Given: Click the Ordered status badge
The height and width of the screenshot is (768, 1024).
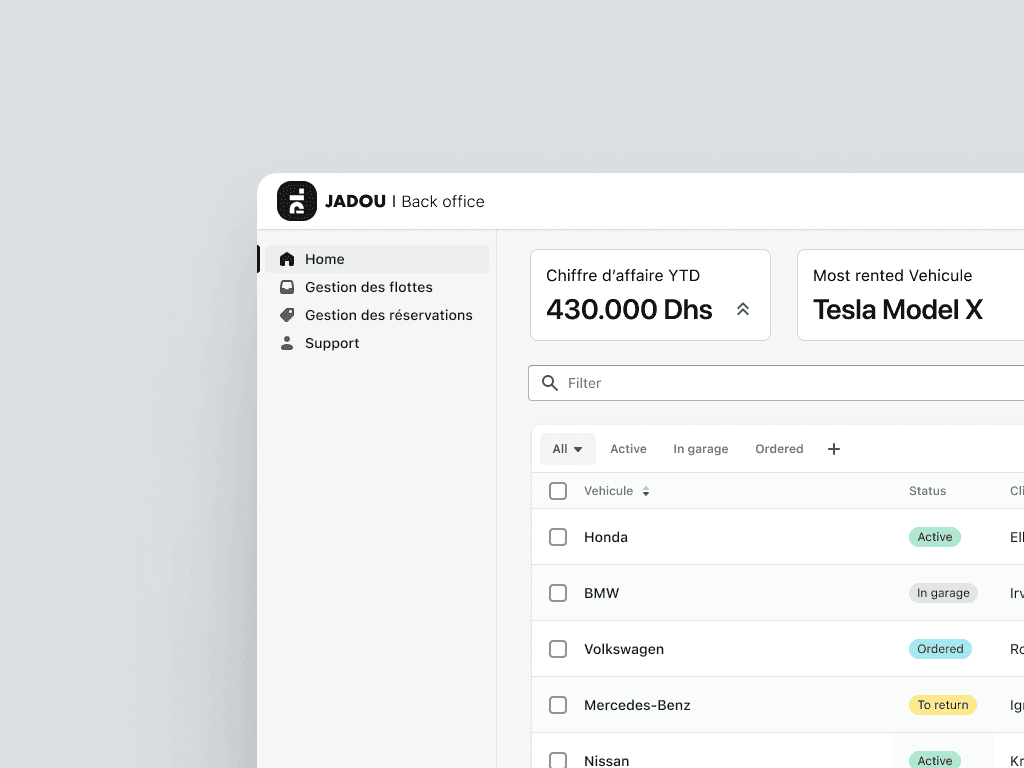Looking at the screenshot, I should coord(940,649).
